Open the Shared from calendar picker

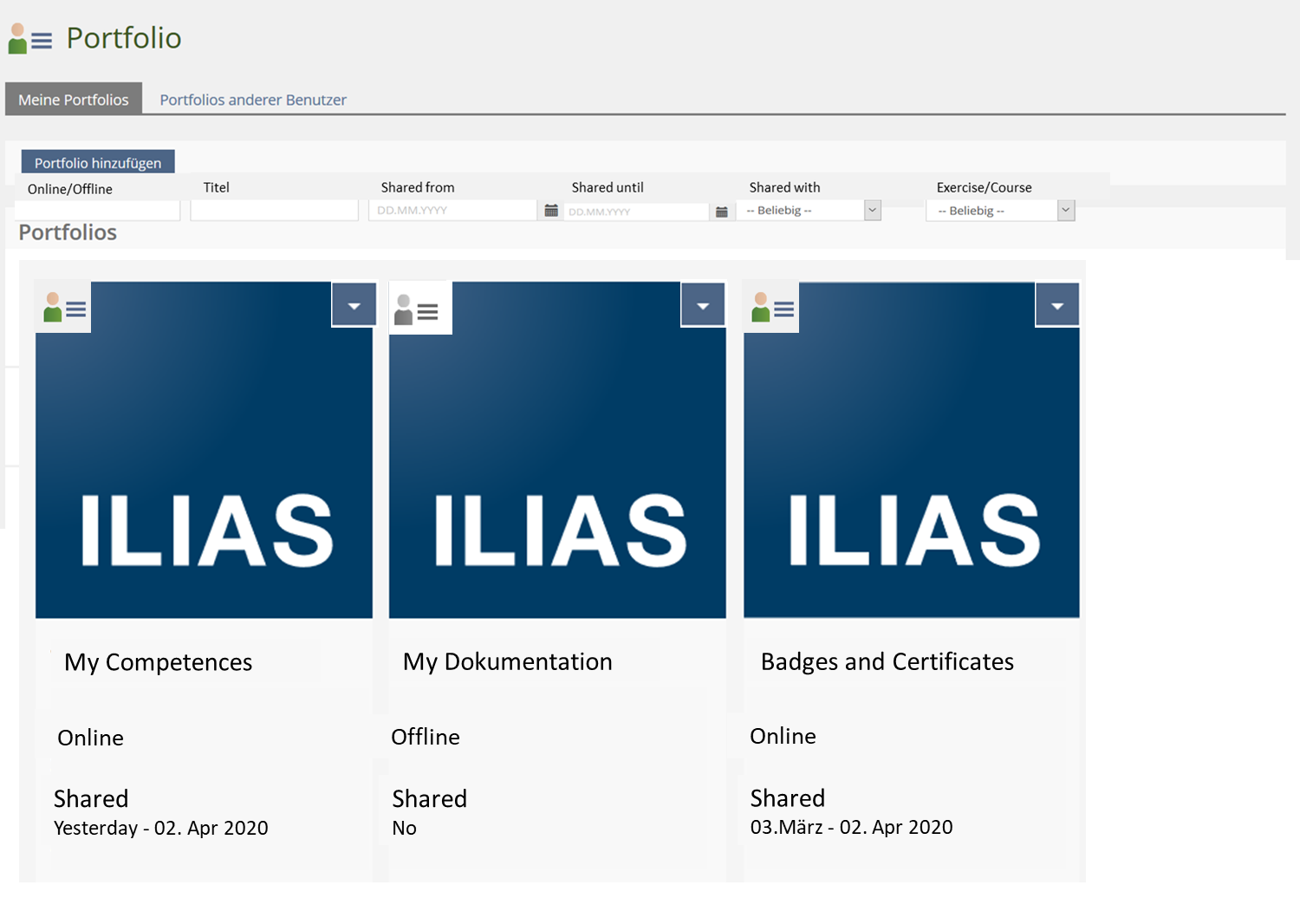tap(550, 211)
